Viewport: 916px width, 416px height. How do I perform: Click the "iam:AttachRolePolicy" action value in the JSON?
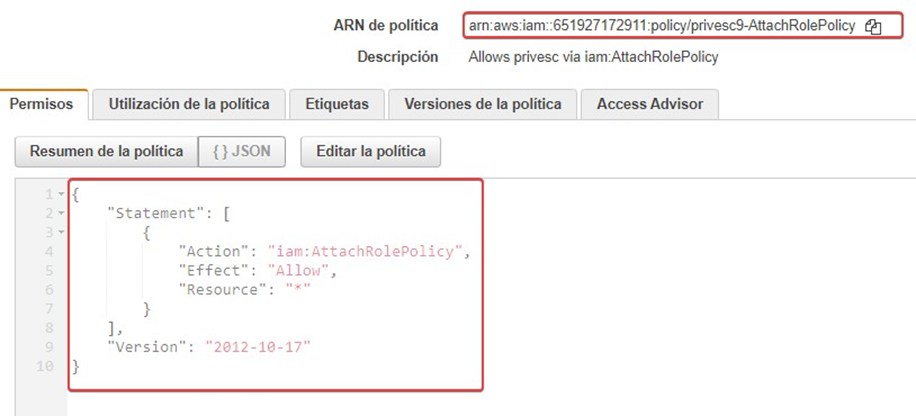pyautogui.click(x=365, y=251)
